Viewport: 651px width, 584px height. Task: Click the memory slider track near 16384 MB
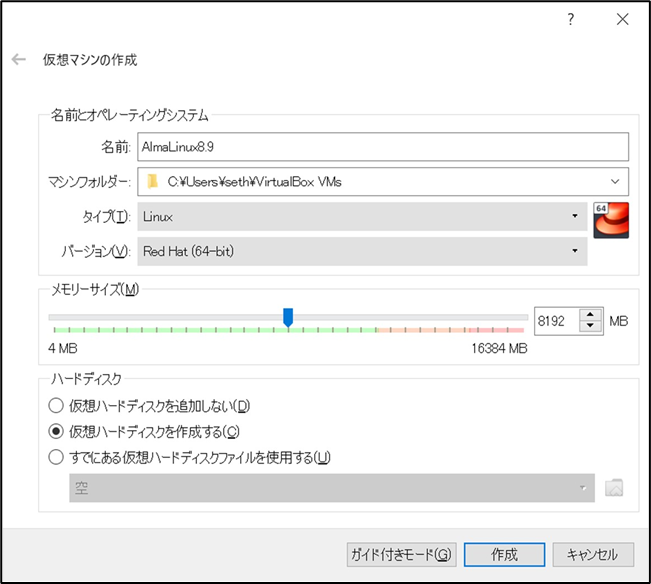click(x=521, y=318)
